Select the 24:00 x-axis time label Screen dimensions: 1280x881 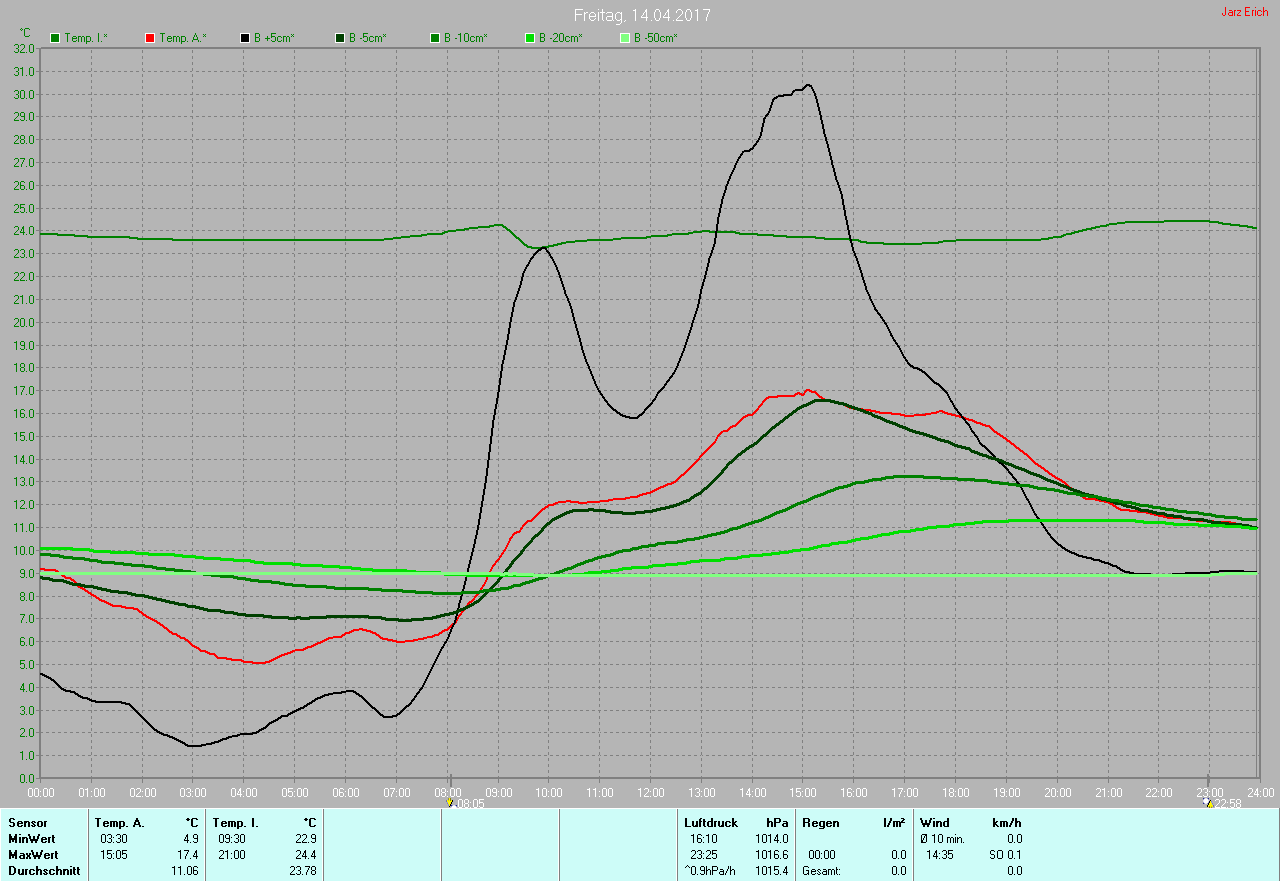click(x=1260, y=793)
